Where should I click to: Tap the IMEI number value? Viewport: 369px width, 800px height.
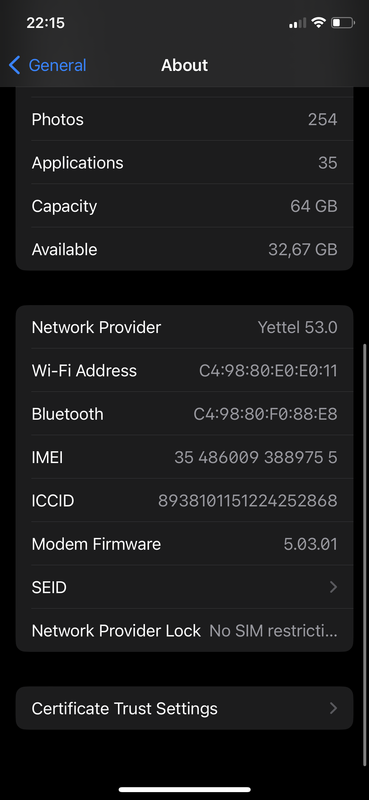[x=256, y=457]
